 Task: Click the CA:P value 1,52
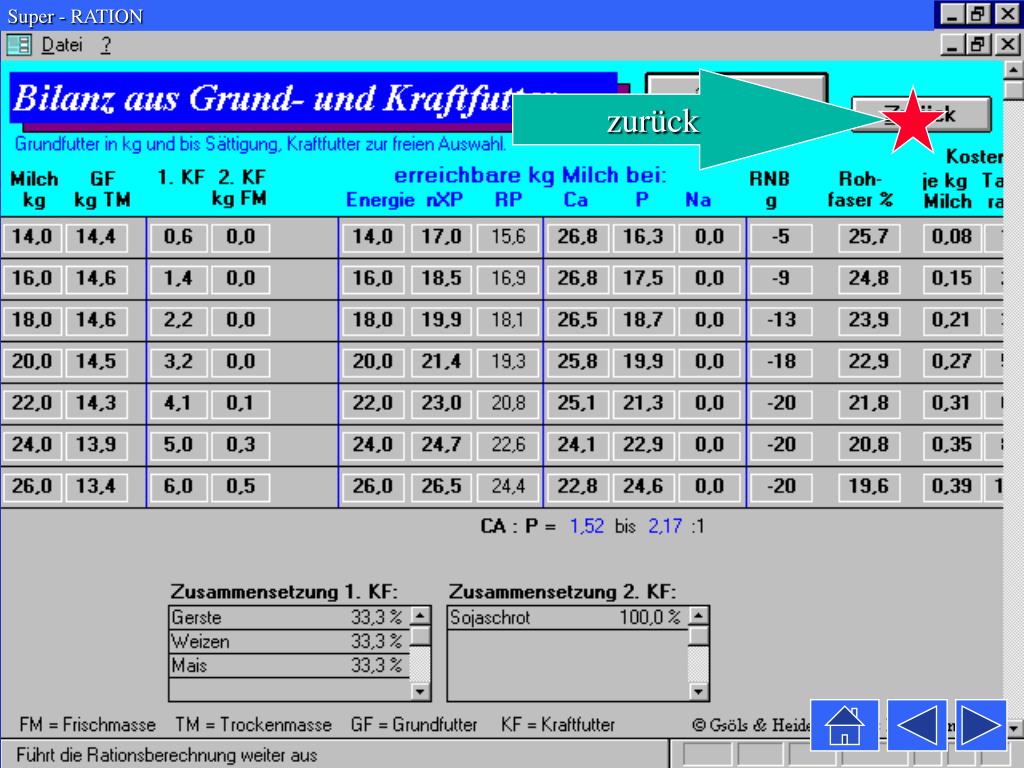pyautogui.click(x=586, y=526)
